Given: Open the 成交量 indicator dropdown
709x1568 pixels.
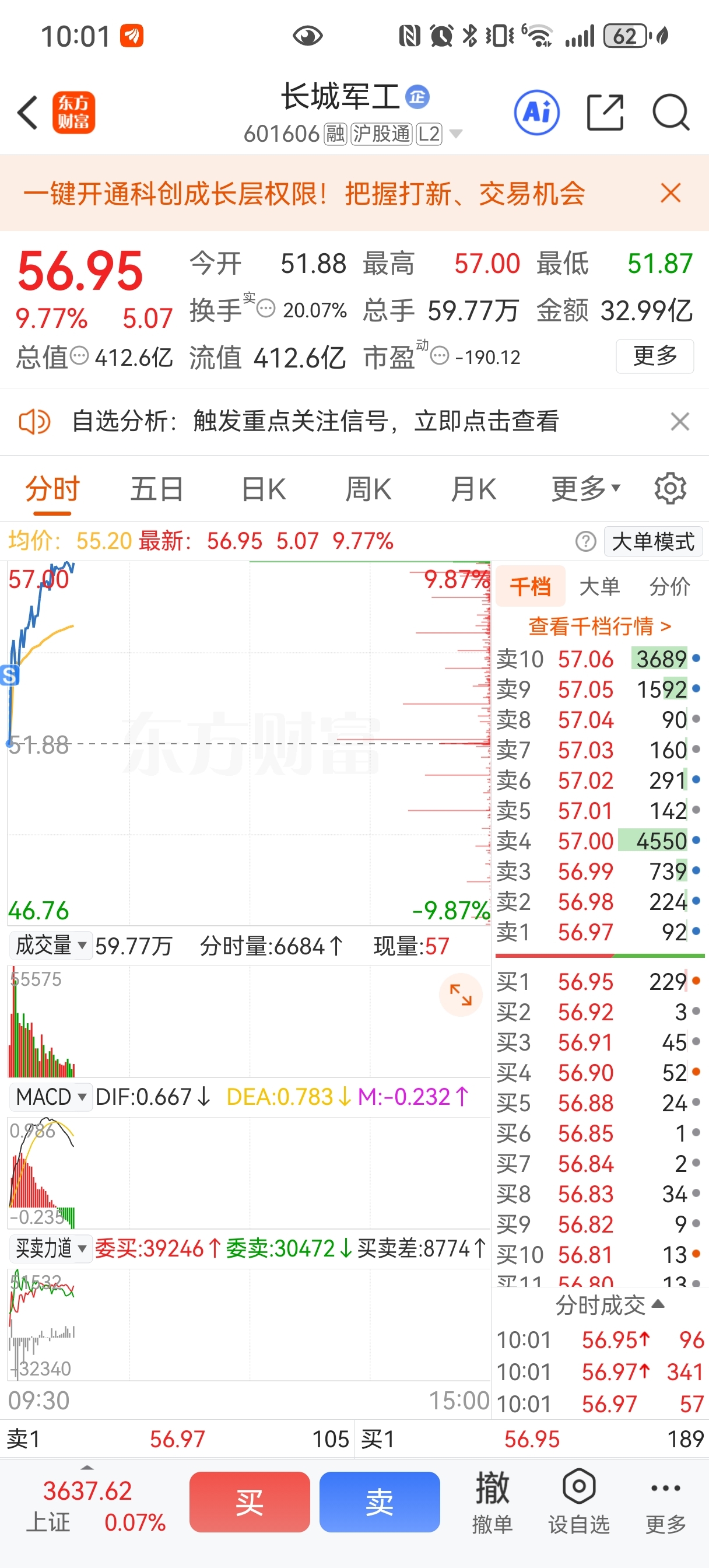Looking at the screenshot, I should tap(51, 946).
